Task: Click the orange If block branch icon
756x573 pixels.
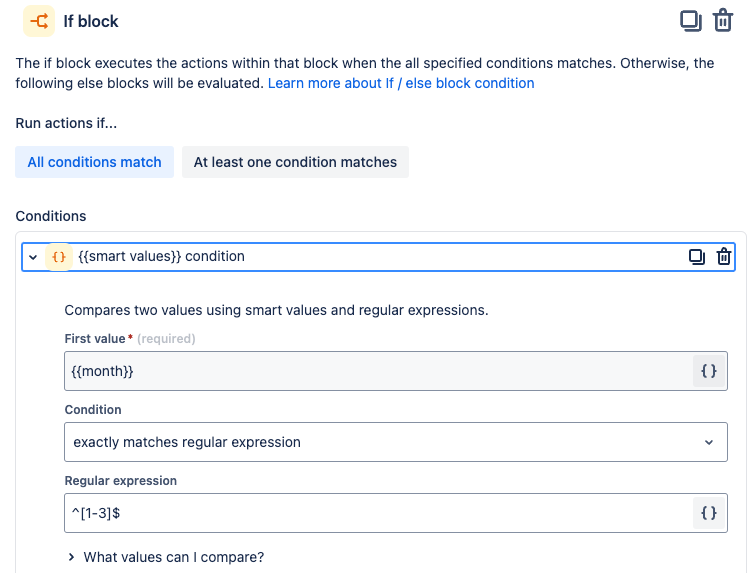Action: click(x=39, y=20)
